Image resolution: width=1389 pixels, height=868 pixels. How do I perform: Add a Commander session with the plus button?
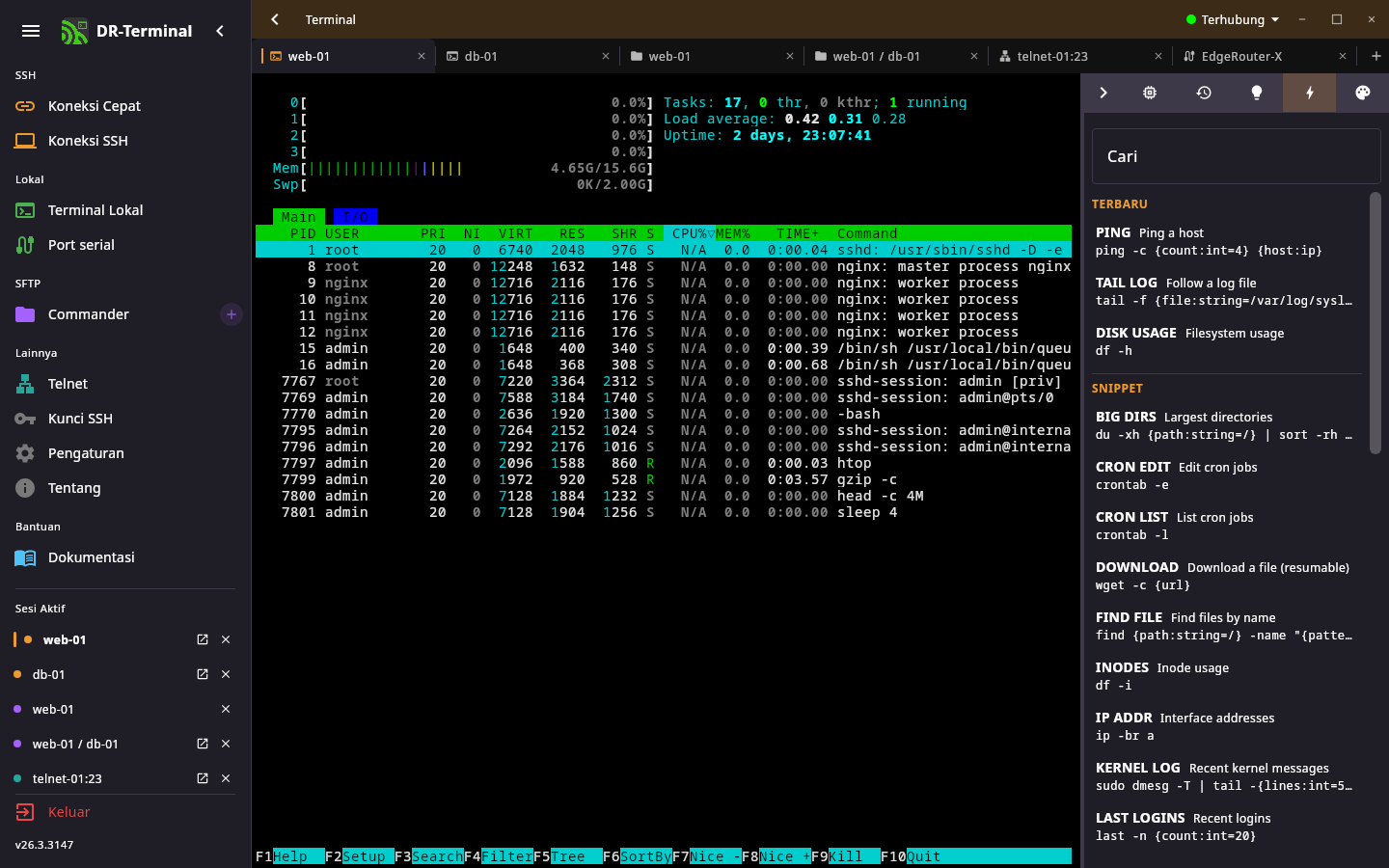[231, 314]
